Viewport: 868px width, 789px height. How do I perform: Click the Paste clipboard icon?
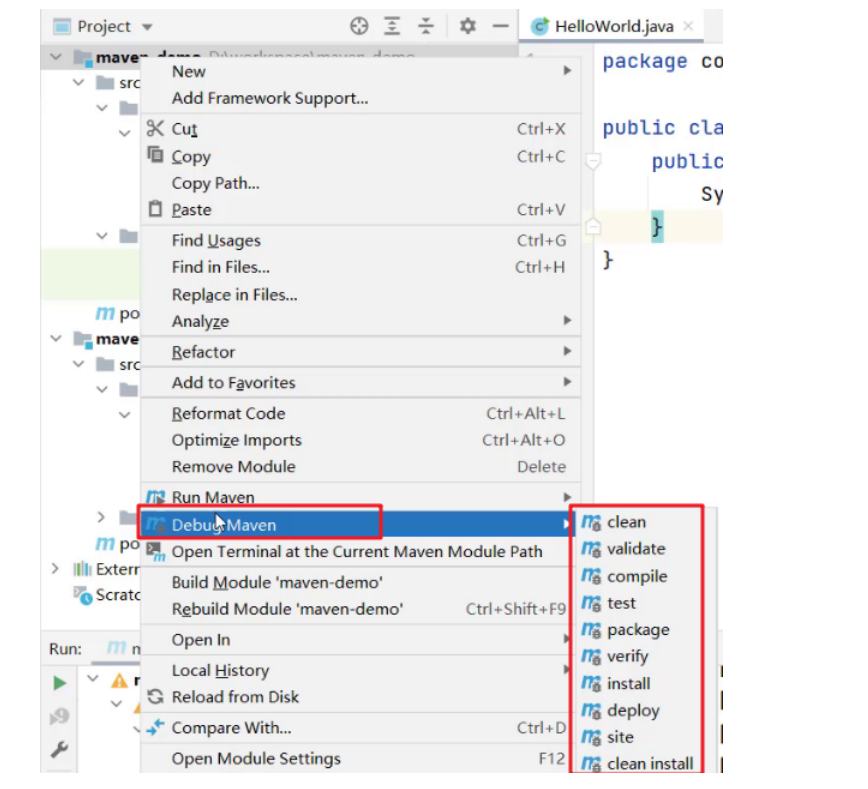[x=156, y=209]
